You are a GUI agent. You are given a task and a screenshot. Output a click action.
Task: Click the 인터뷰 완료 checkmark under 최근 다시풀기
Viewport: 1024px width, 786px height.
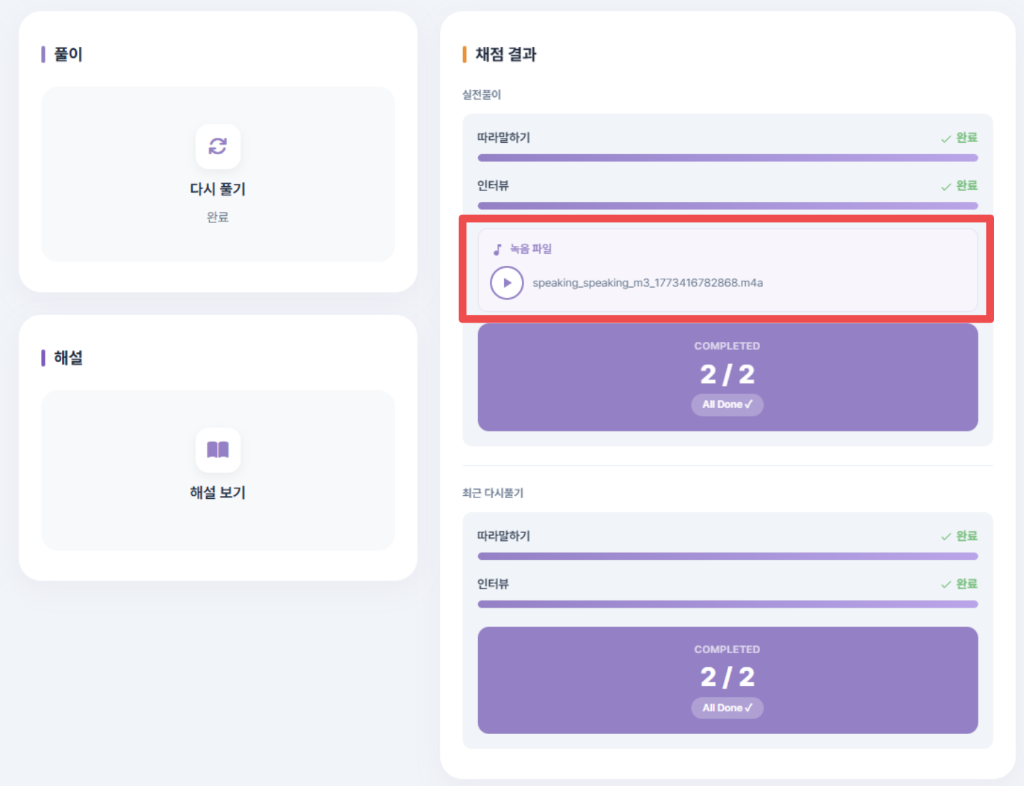[948, 584]
